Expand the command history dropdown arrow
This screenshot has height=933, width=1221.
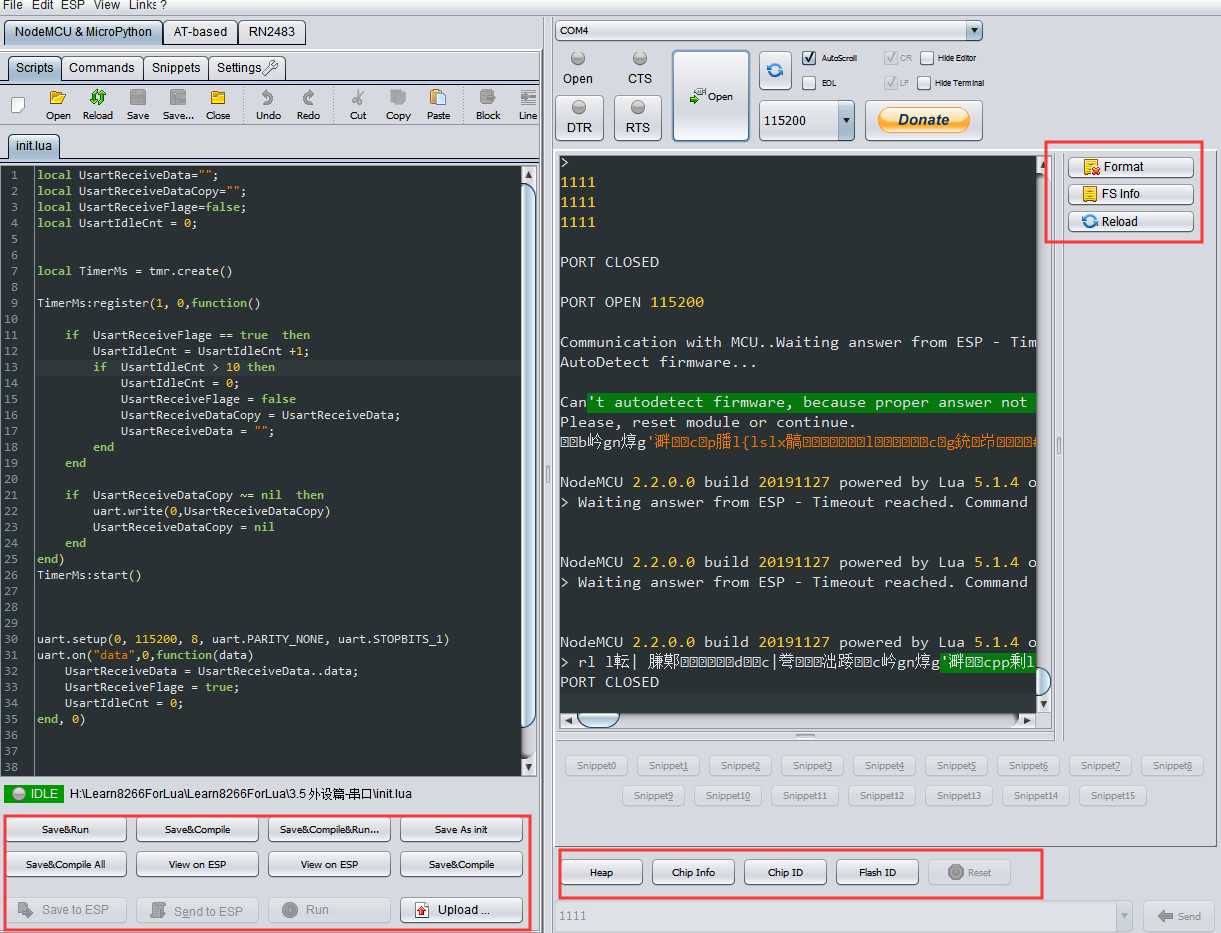pos(1125,916)
